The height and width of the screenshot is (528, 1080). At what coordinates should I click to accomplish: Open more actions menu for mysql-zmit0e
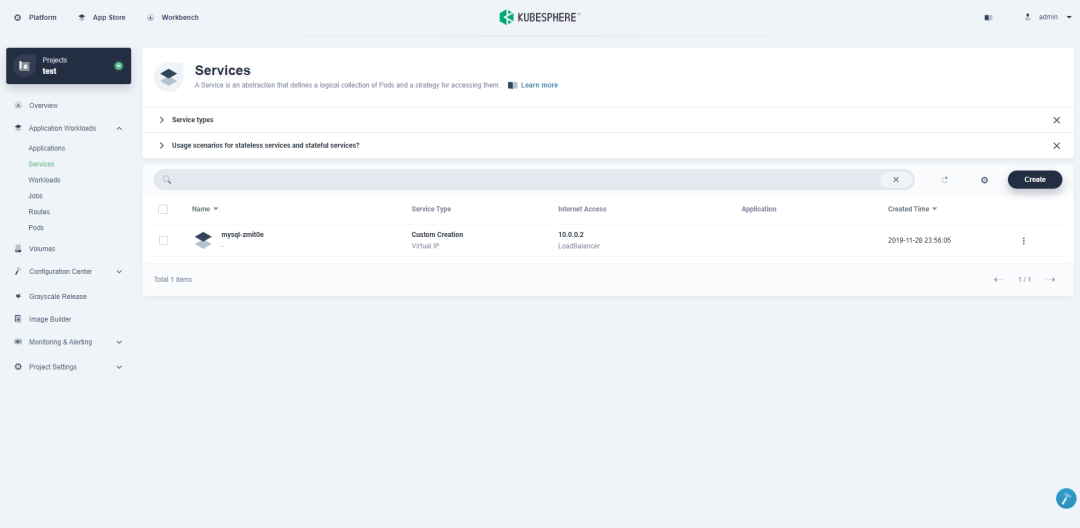[1024, 241]
